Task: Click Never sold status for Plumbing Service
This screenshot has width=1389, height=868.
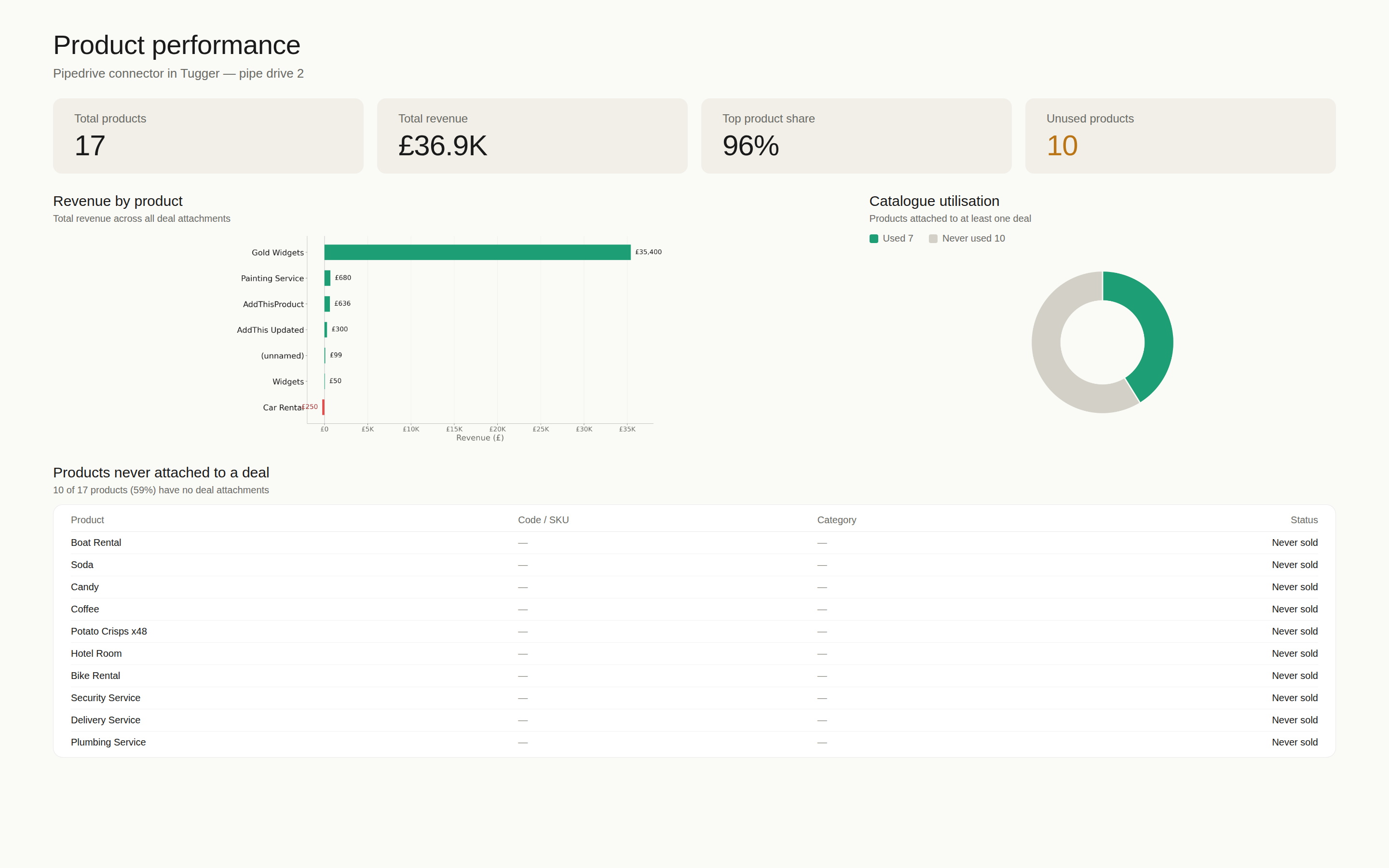Action: click(1294, 742)
